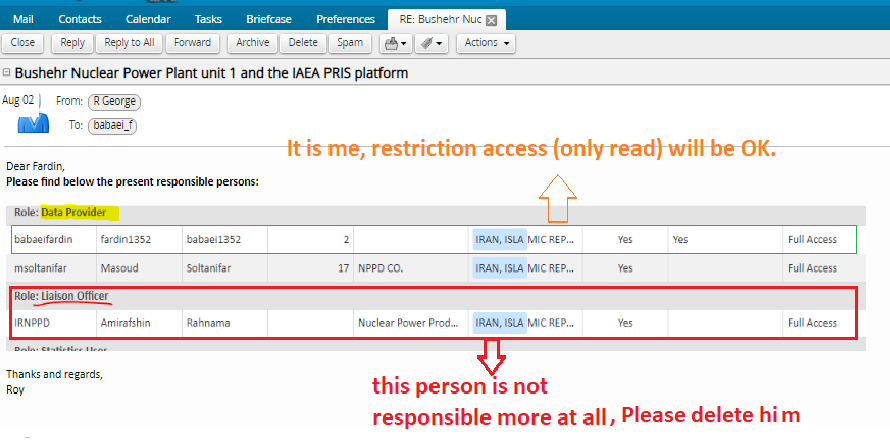Forward this email
The image size is (890, 441).
click(x=192, y=43)
